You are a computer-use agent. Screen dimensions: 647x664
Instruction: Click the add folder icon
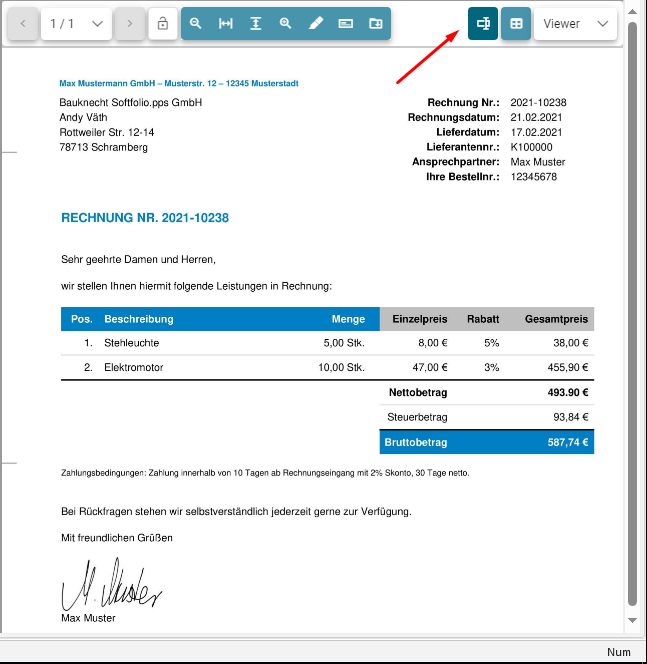376,23
